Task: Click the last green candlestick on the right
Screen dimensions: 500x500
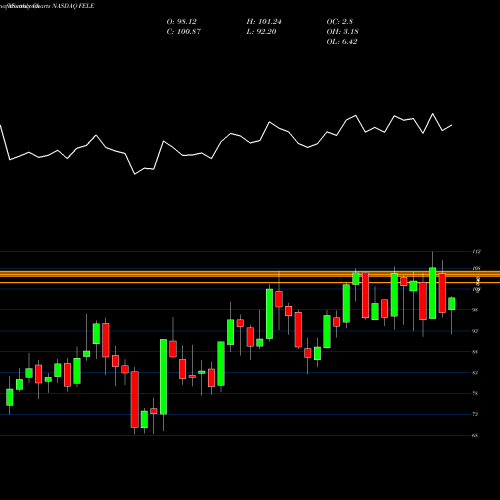Action: pos(452,304)
